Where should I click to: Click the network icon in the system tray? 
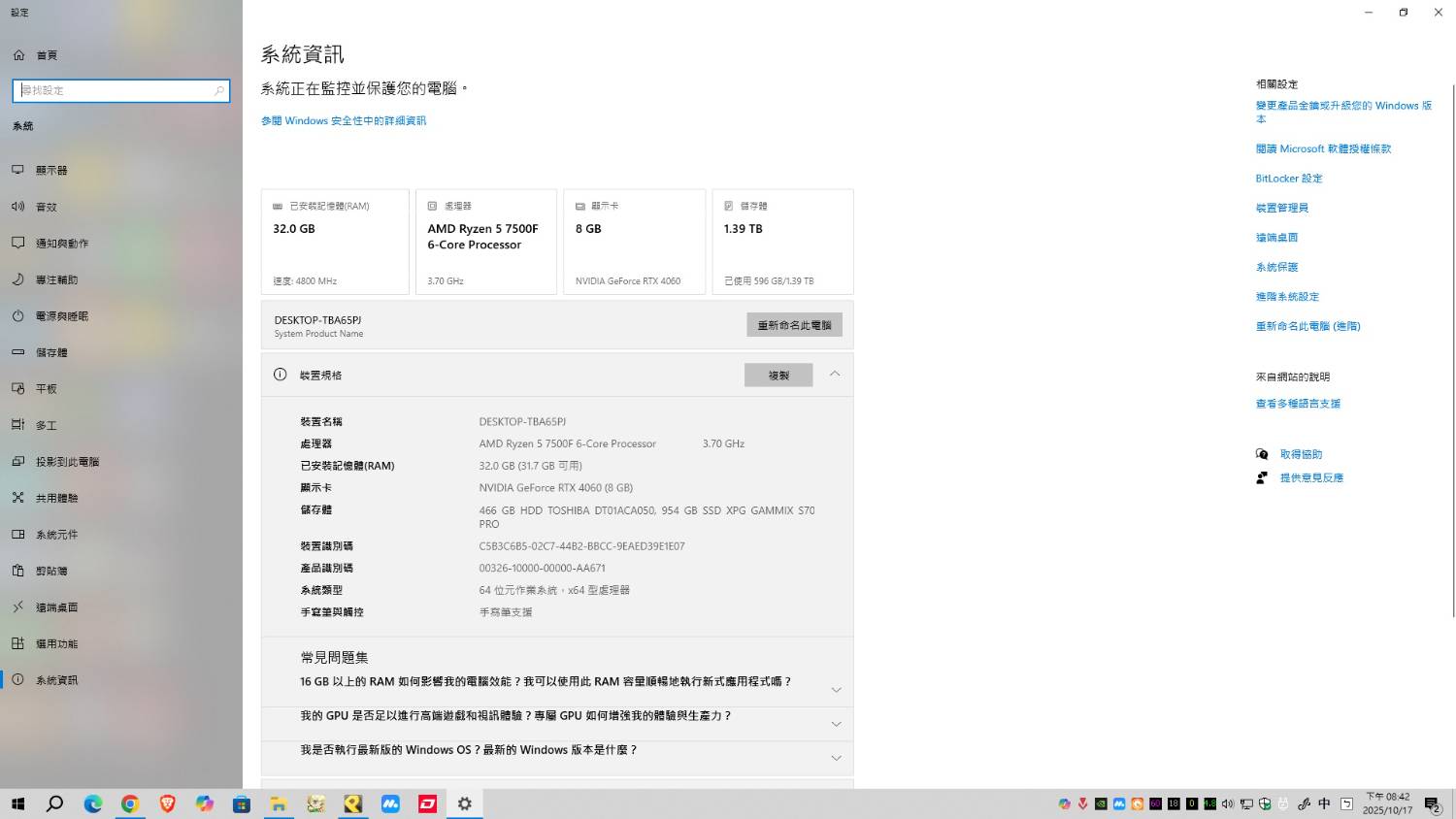pos(1245,805)
